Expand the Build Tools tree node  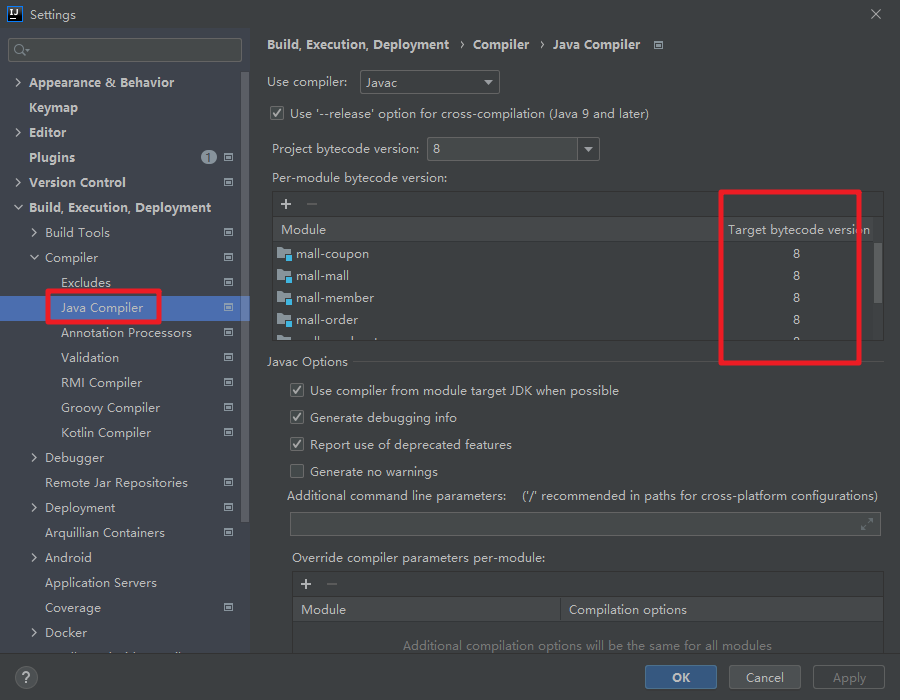click(x=35, y=233)
